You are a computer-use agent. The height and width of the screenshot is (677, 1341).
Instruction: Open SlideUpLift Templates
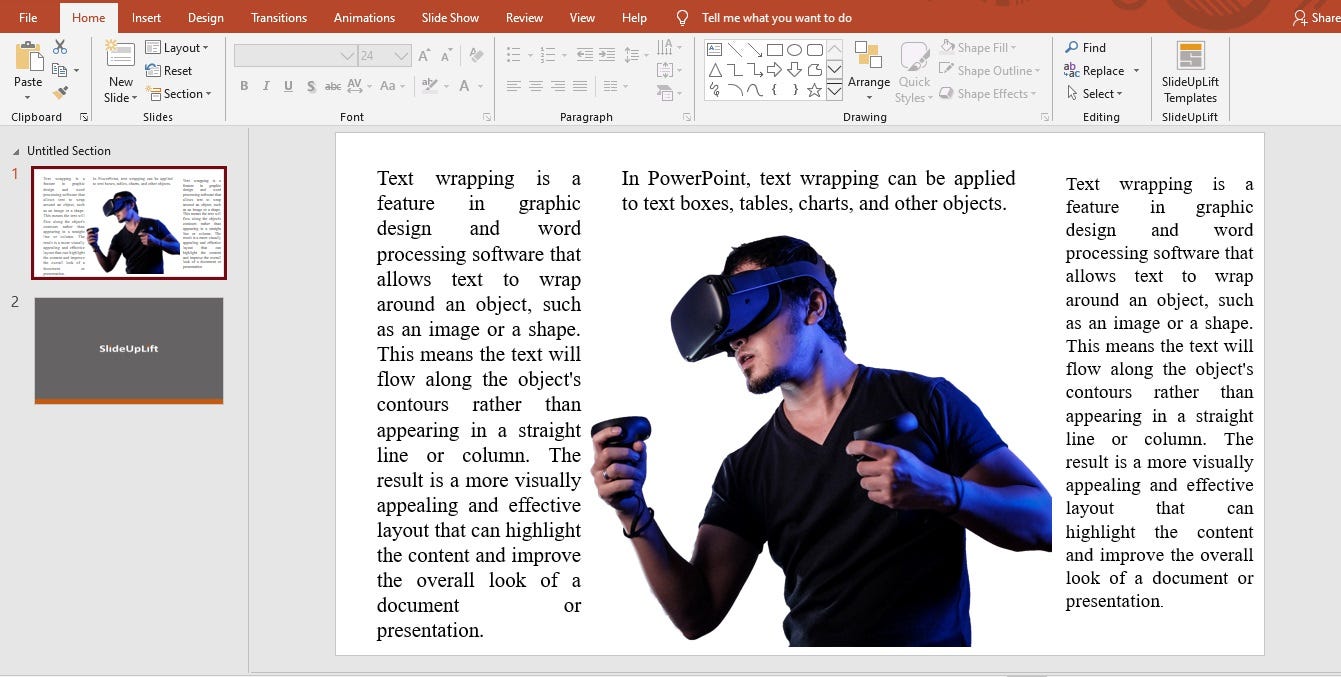tap(1190, 72)
